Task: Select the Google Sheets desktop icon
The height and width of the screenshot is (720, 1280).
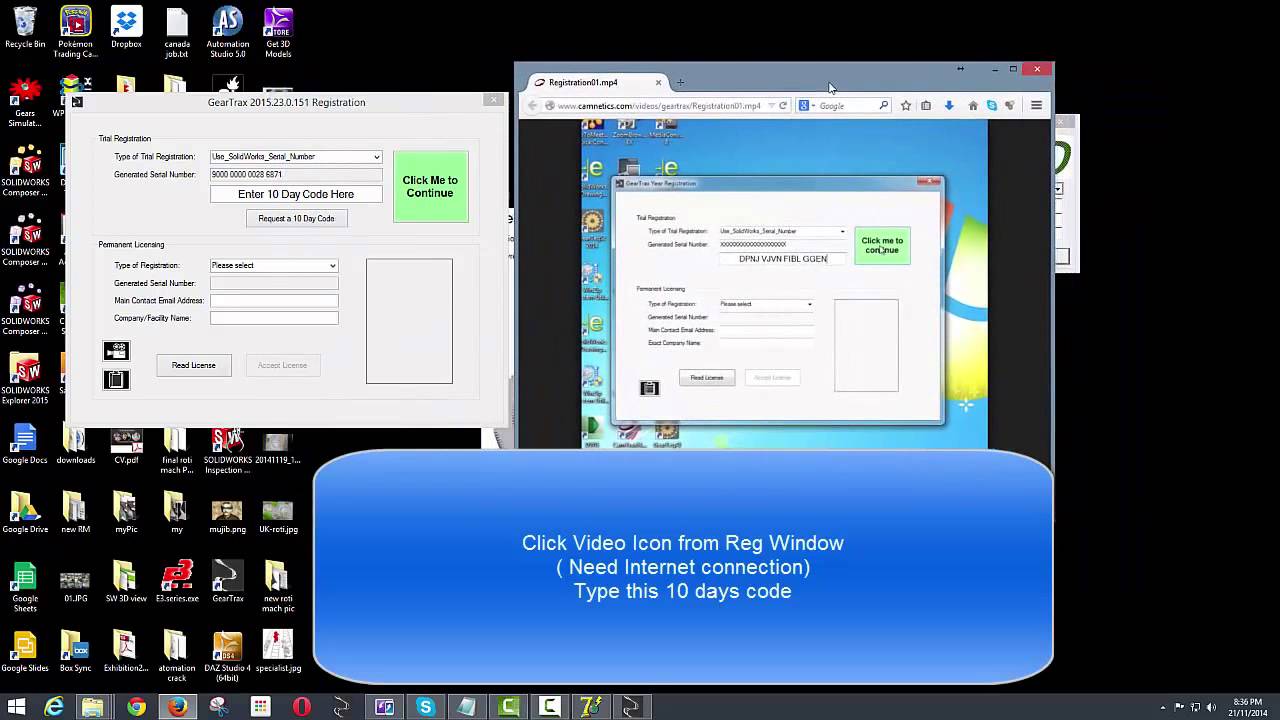Action: [25, 585]
